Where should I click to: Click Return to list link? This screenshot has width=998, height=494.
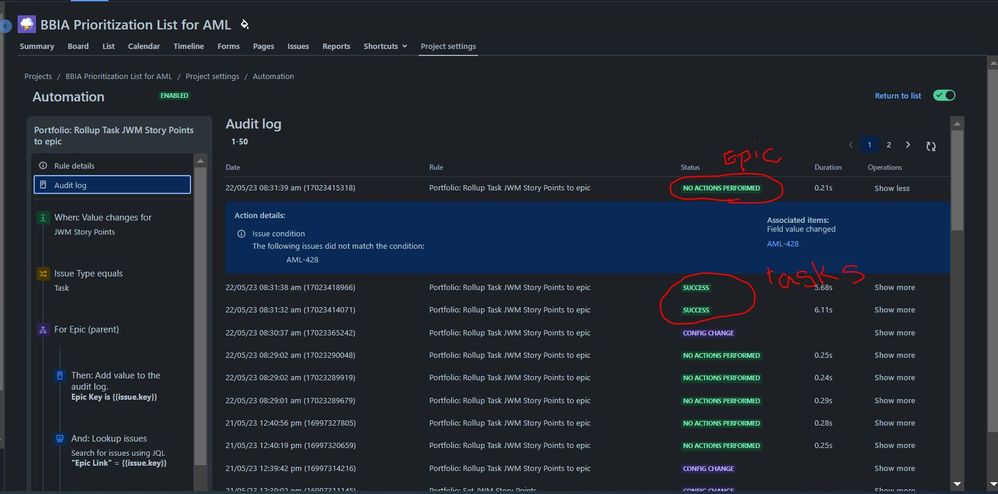(897, 96)
